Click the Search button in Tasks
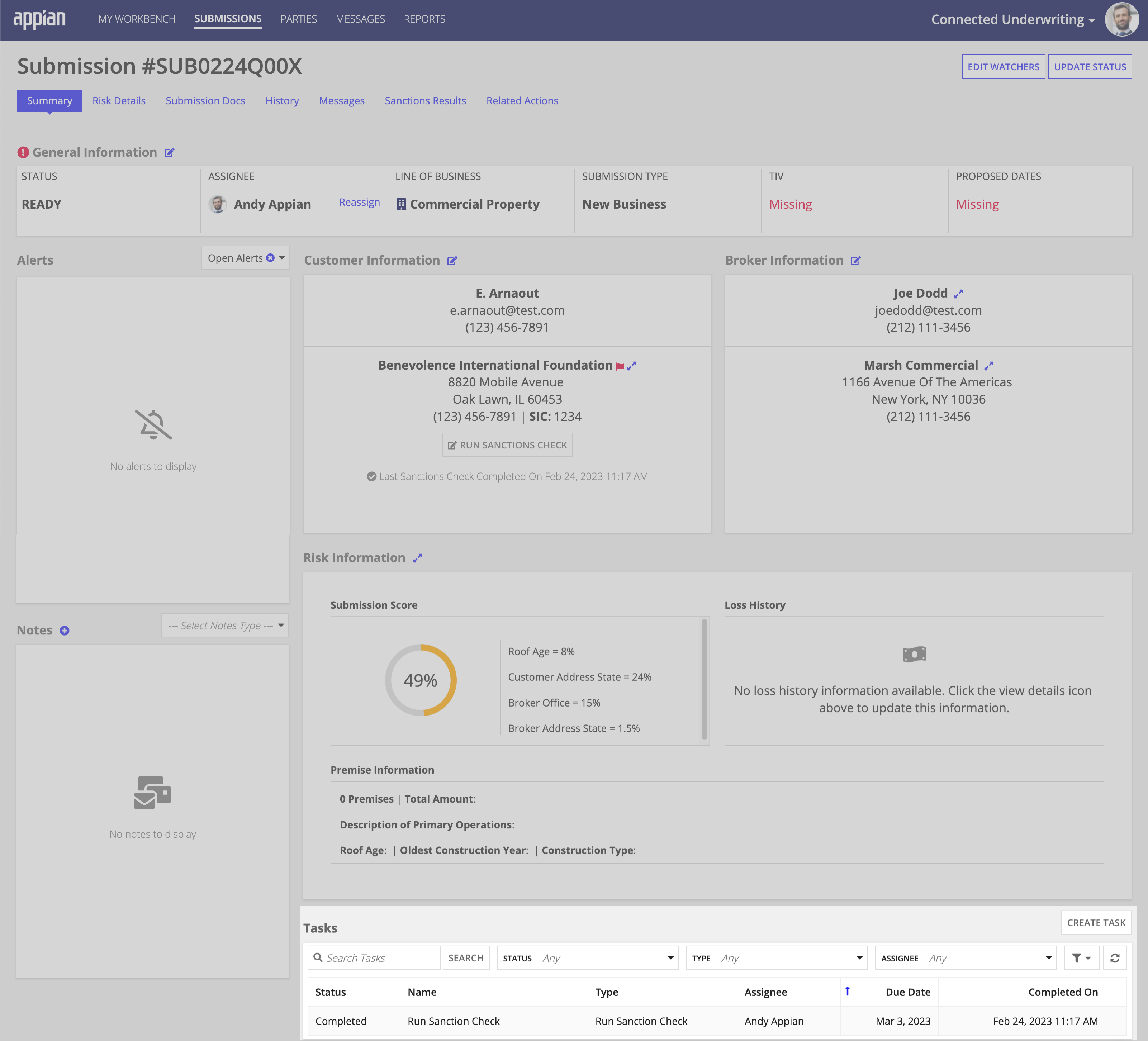Viewport: 1148px width, 1041px height. click(x=465, y=958)
